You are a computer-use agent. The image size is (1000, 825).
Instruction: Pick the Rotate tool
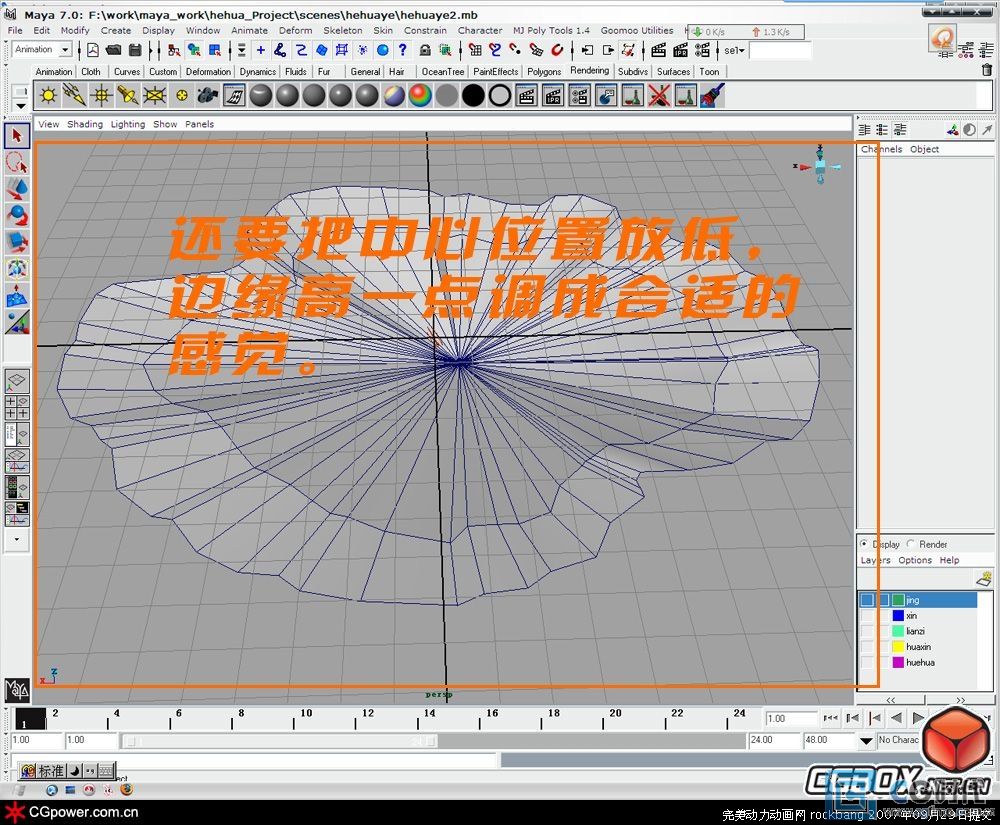[17, 215]
